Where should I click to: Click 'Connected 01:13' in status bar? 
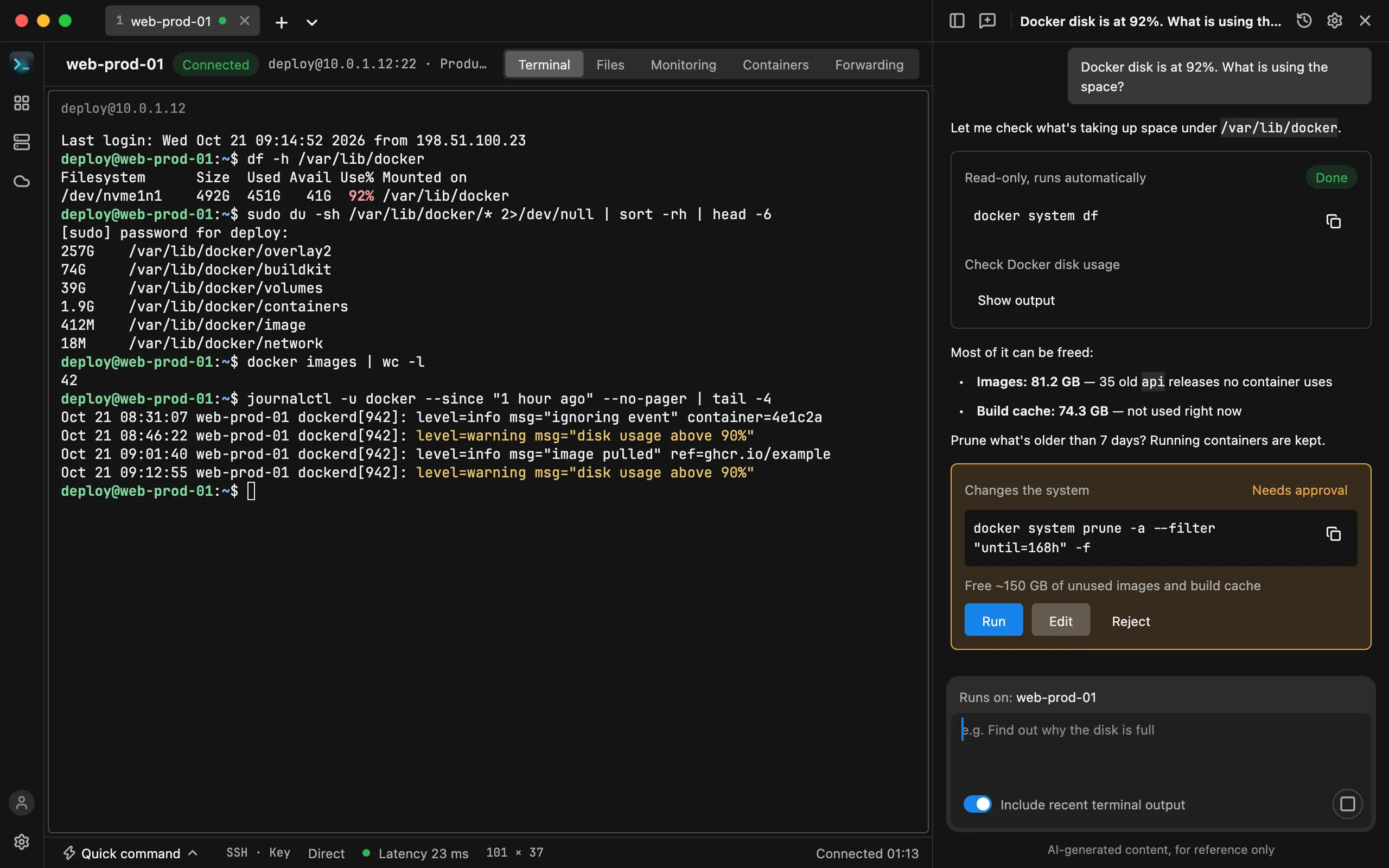click(866, 853)
